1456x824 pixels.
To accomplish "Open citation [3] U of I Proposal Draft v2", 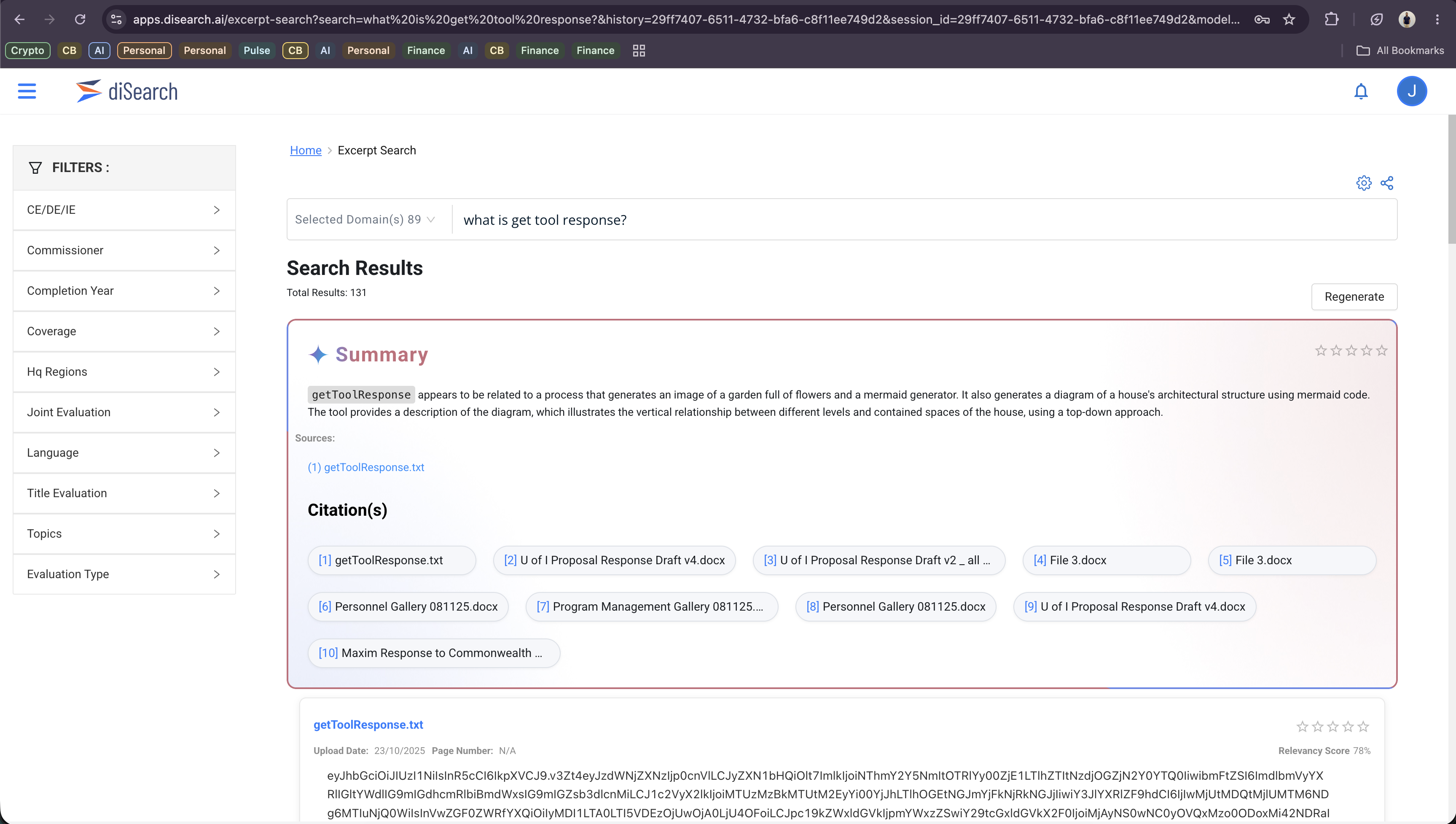I will (879, 560).
